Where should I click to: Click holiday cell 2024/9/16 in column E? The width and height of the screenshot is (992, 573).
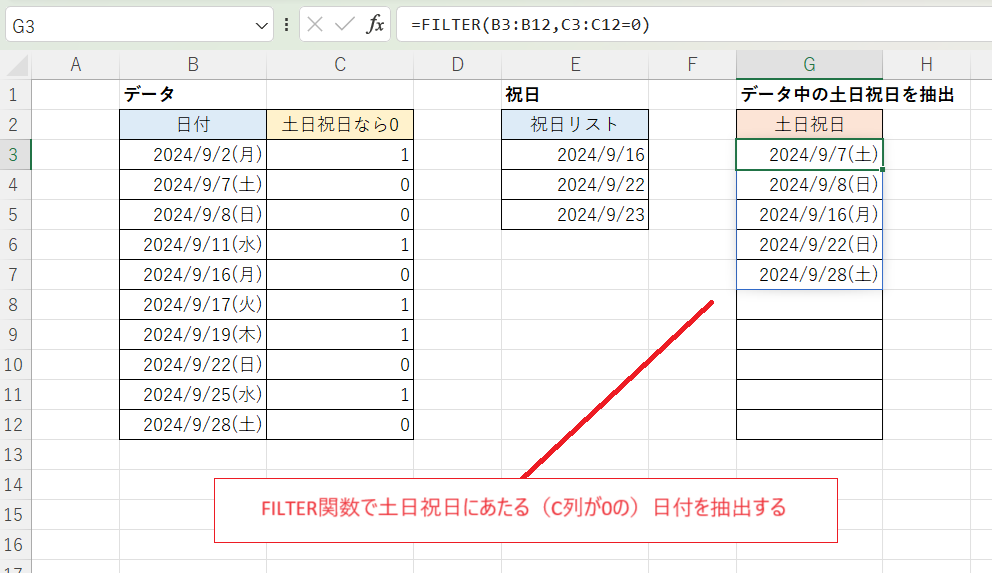pyautogui.click(x=575, y=155)
